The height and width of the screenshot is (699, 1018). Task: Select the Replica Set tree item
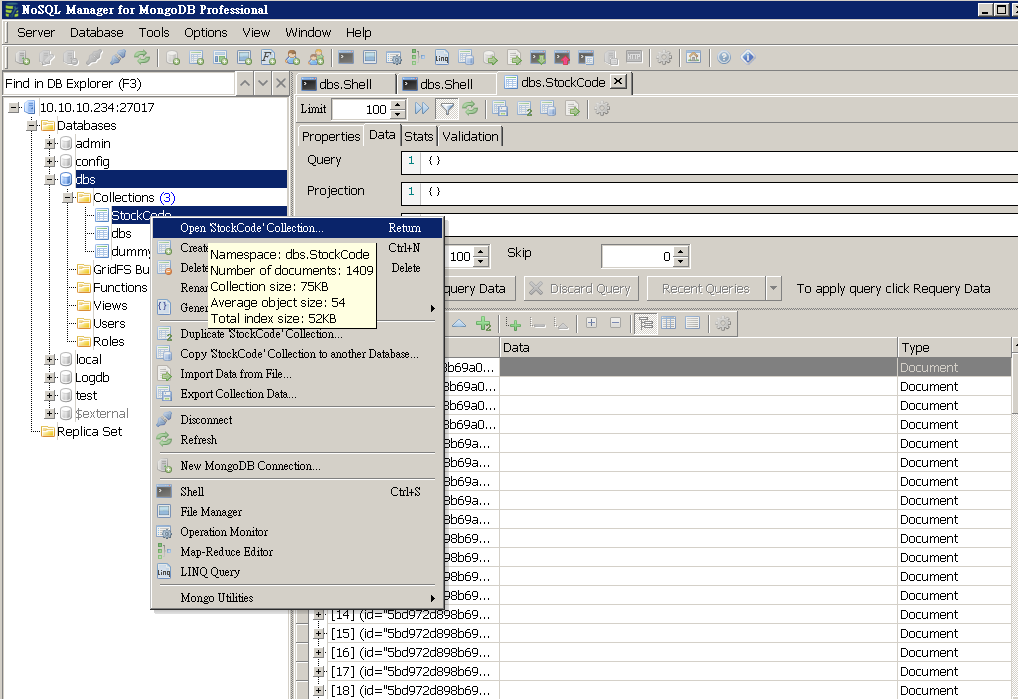coord(89,432)
